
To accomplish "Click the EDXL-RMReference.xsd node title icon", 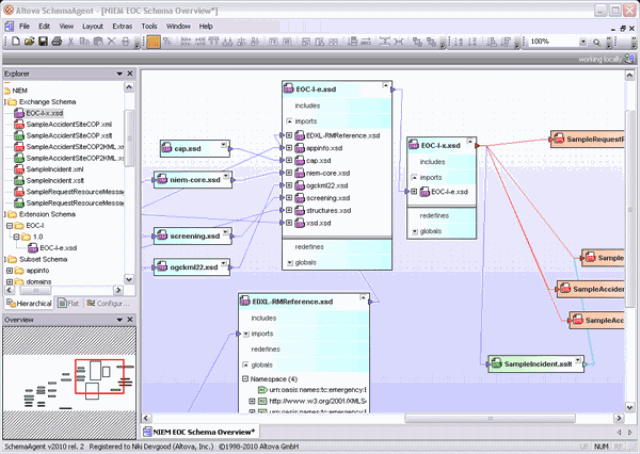I will [245, 301].
